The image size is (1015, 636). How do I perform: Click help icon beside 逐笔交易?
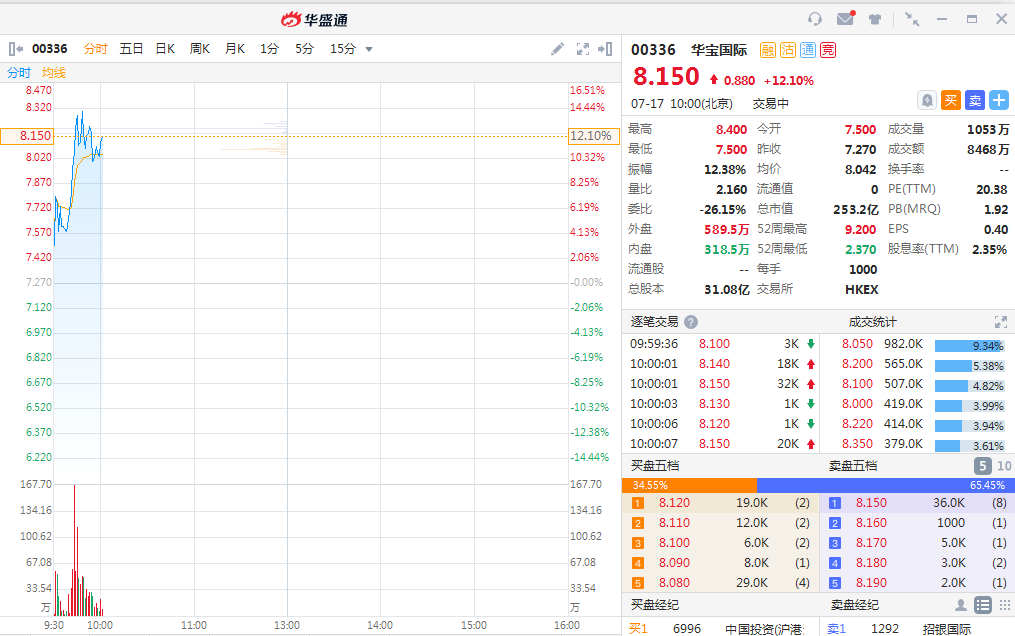[691, 322]
